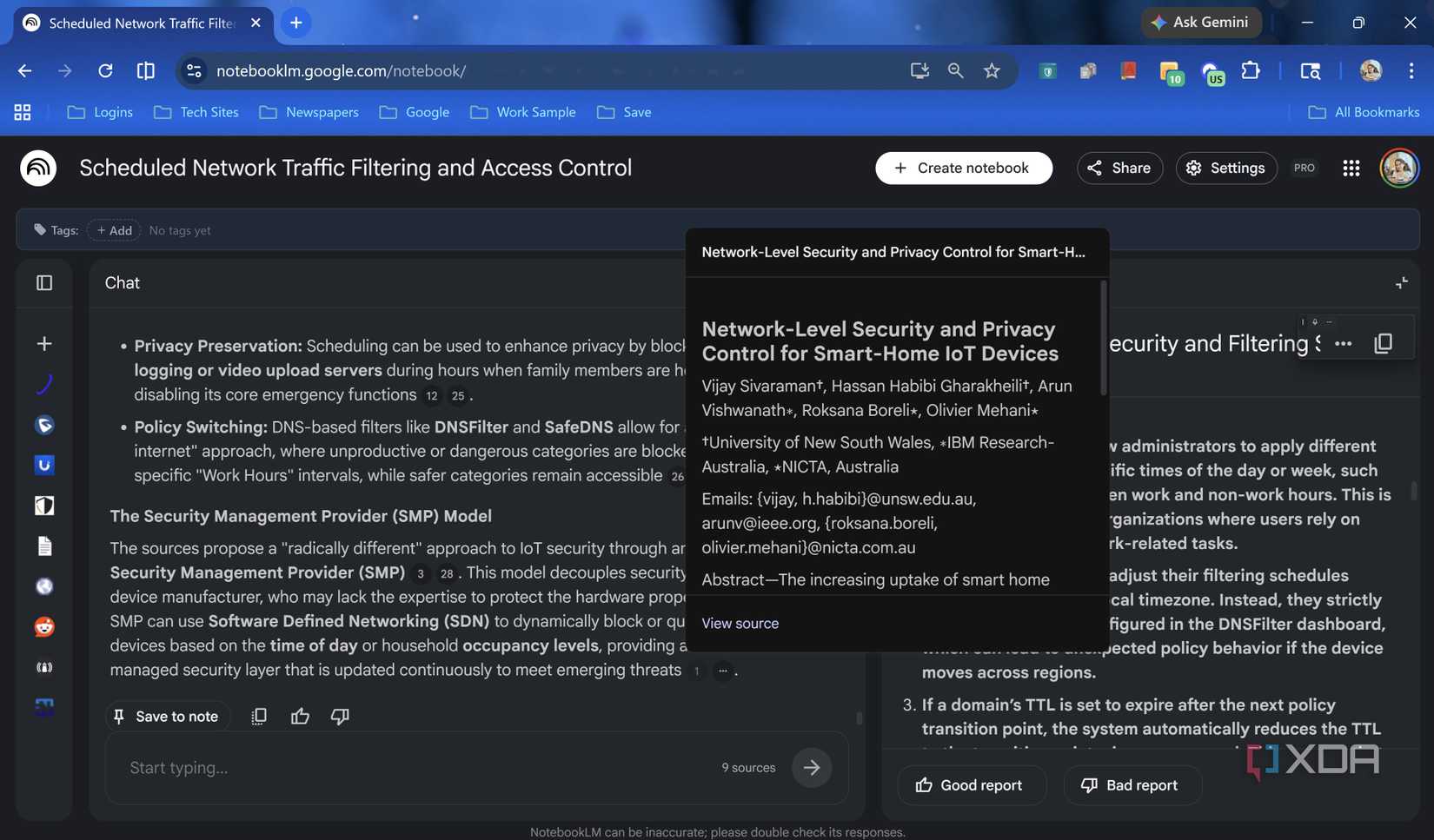1434x840 pixels.
Task: Open the NotebookLM account avatar
Action: pyautogui.click(x=1398, y=168)
